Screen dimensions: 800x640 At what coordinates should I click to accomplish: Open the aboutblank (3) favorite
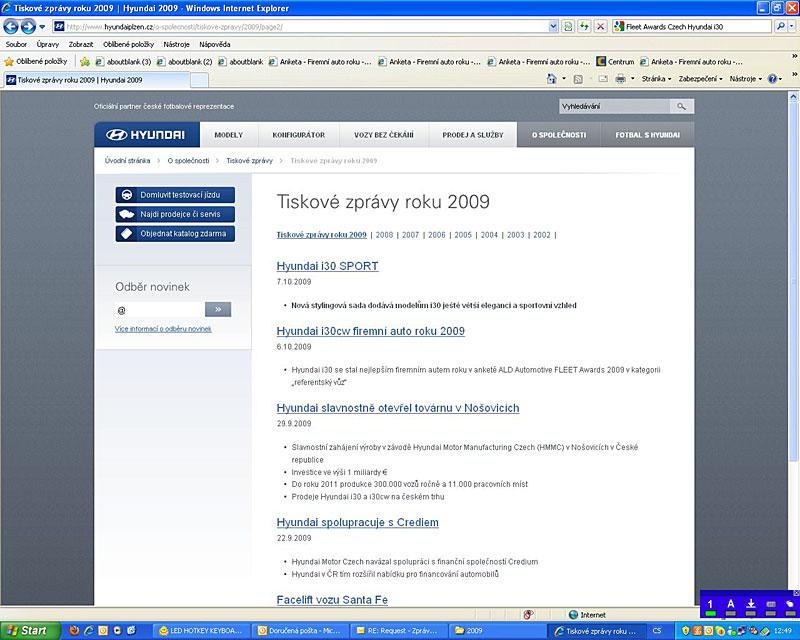[x=123, y=62]
